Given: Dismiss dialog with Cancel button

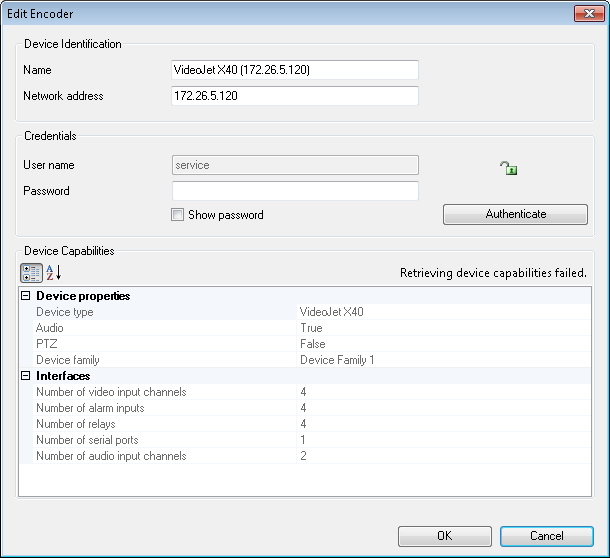Looking at the screenshot, I should (547, 536).
